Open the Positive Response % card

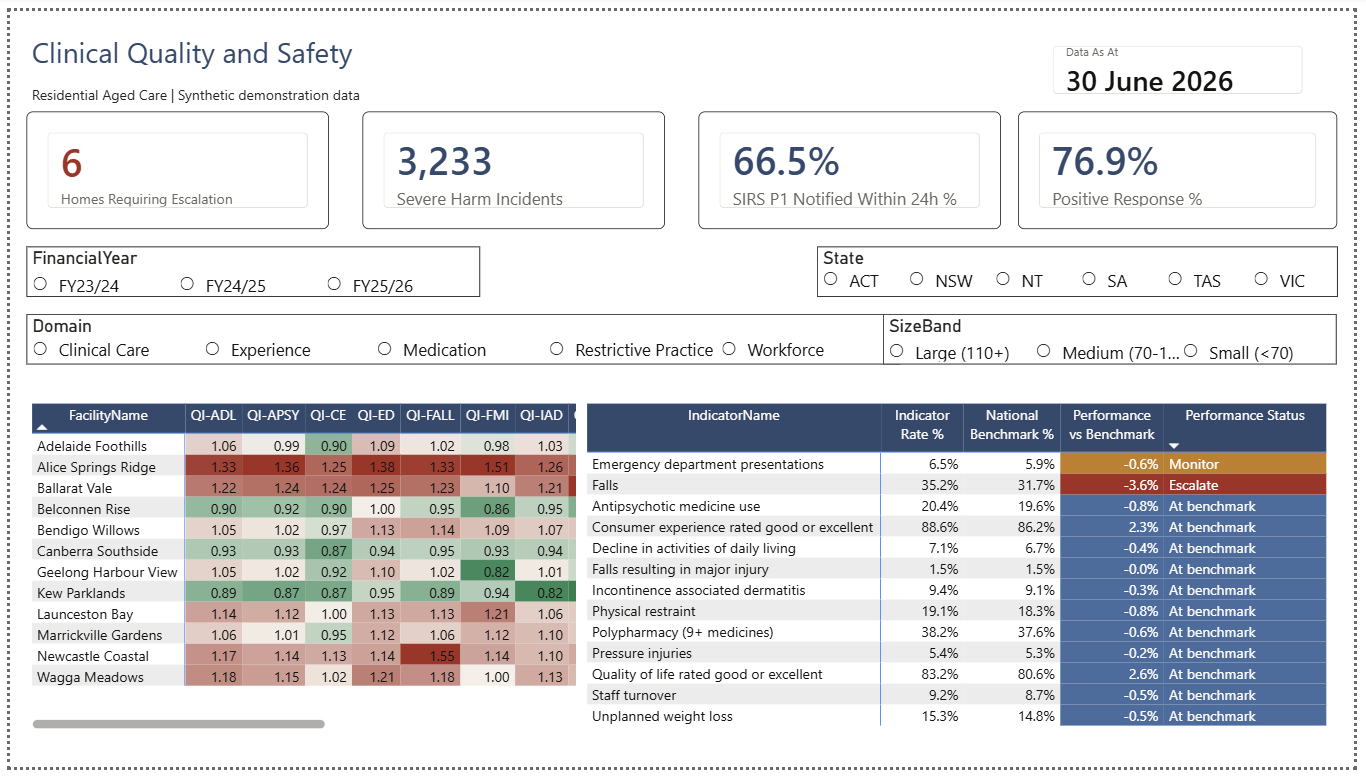[x=1177, y=171]
